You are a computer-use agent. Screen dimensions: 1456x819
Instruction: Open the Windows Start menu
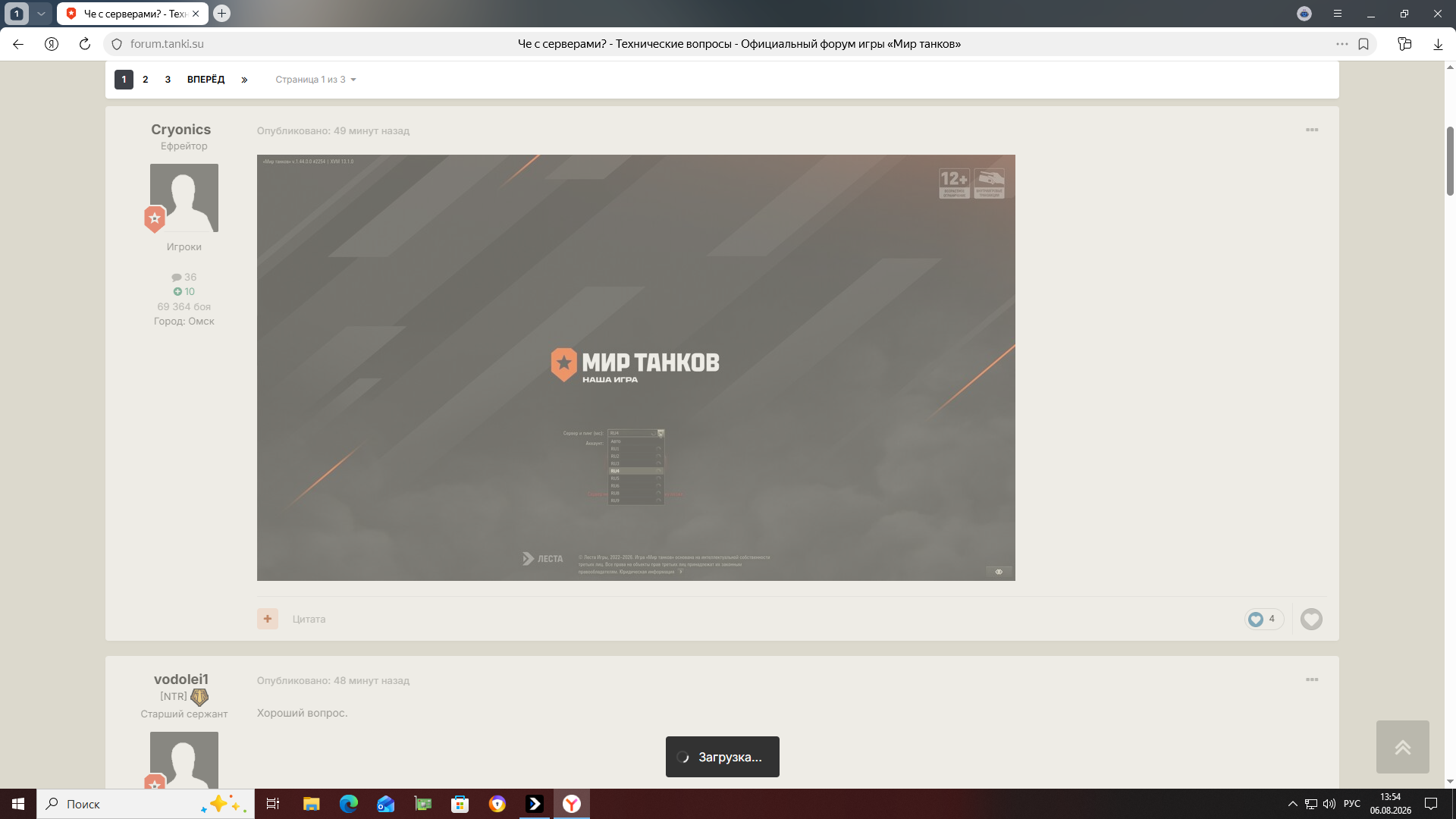click(18, 804)
